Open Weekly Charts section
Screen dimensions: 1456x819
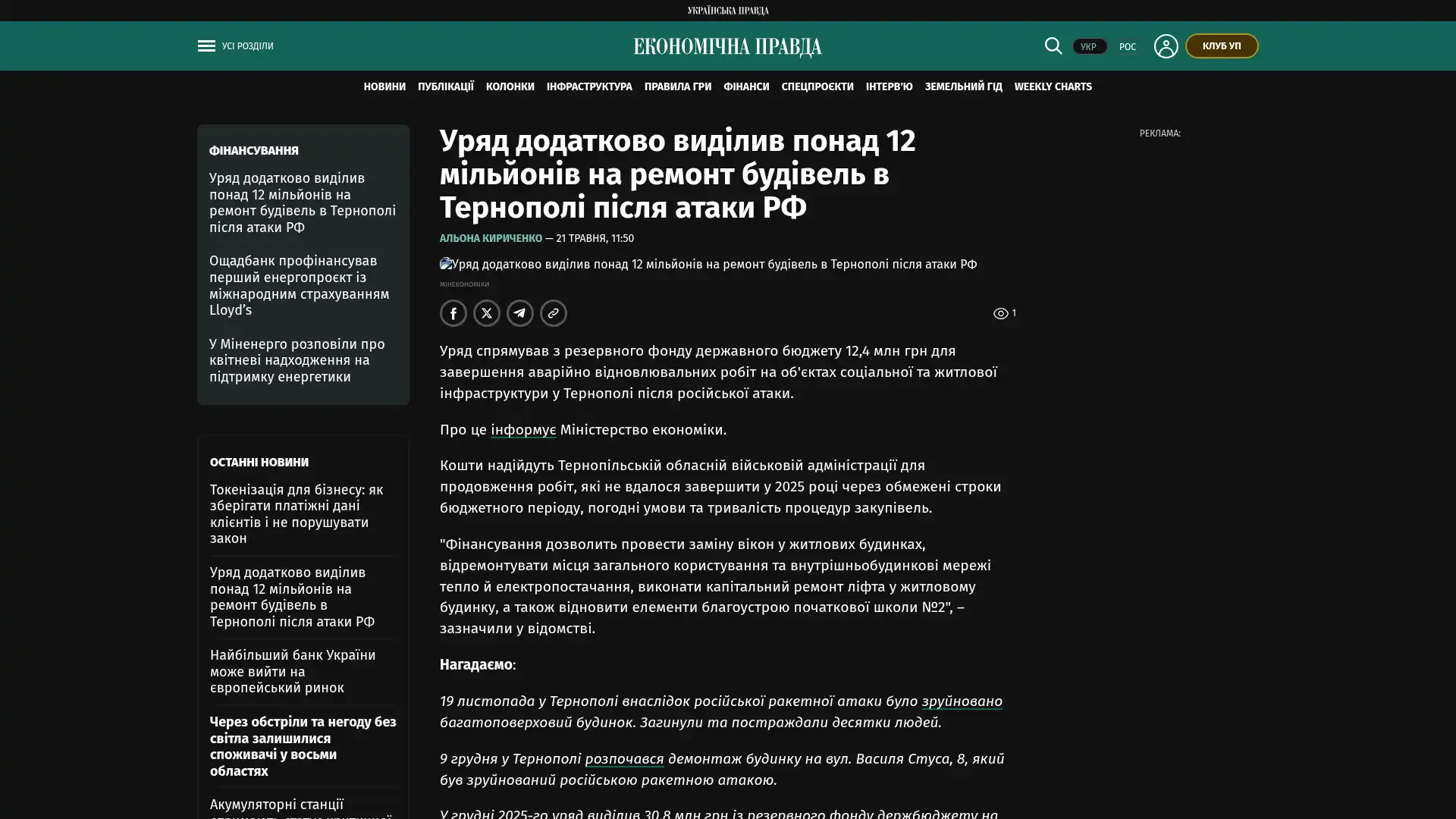(1053, 87)
